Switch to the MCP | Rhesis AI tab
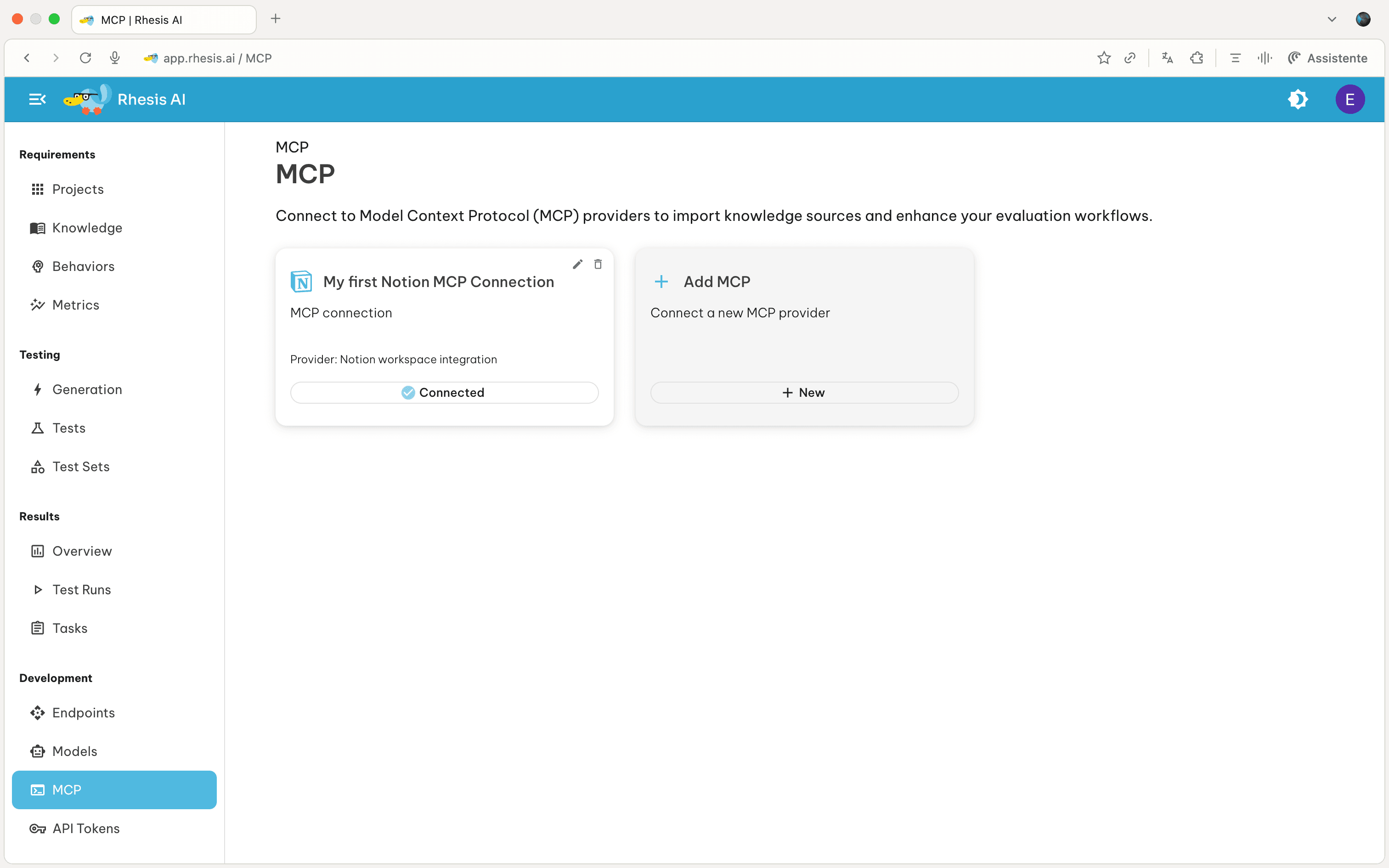 tap(163, 19)
